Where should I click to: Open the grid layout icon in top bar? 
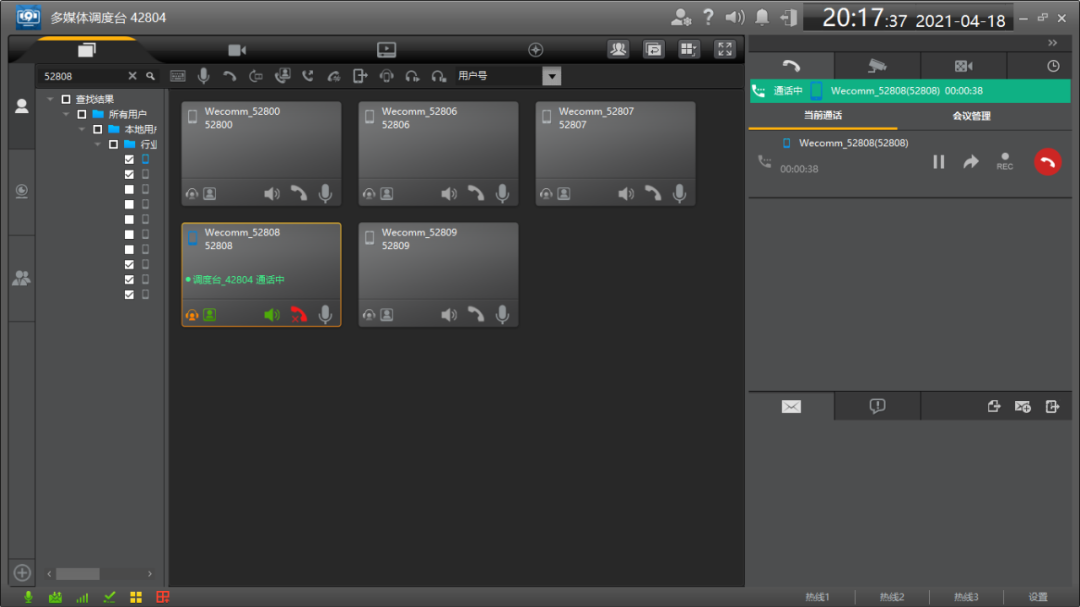pyautogui.click(x=688, y=49)
